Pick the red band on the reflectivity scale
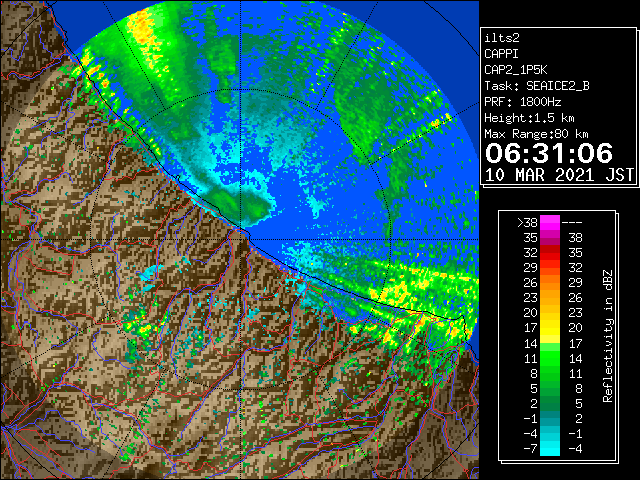 (x=550, y=253)
